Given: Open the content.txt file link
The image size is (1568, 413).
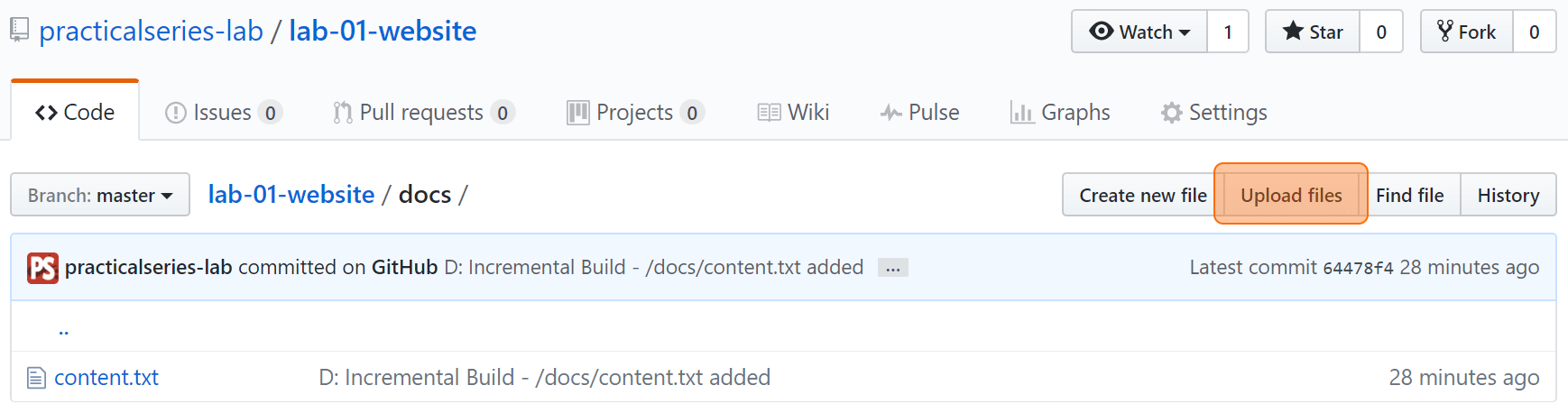Looking at the screenshot, I should (x=106, y=378).
